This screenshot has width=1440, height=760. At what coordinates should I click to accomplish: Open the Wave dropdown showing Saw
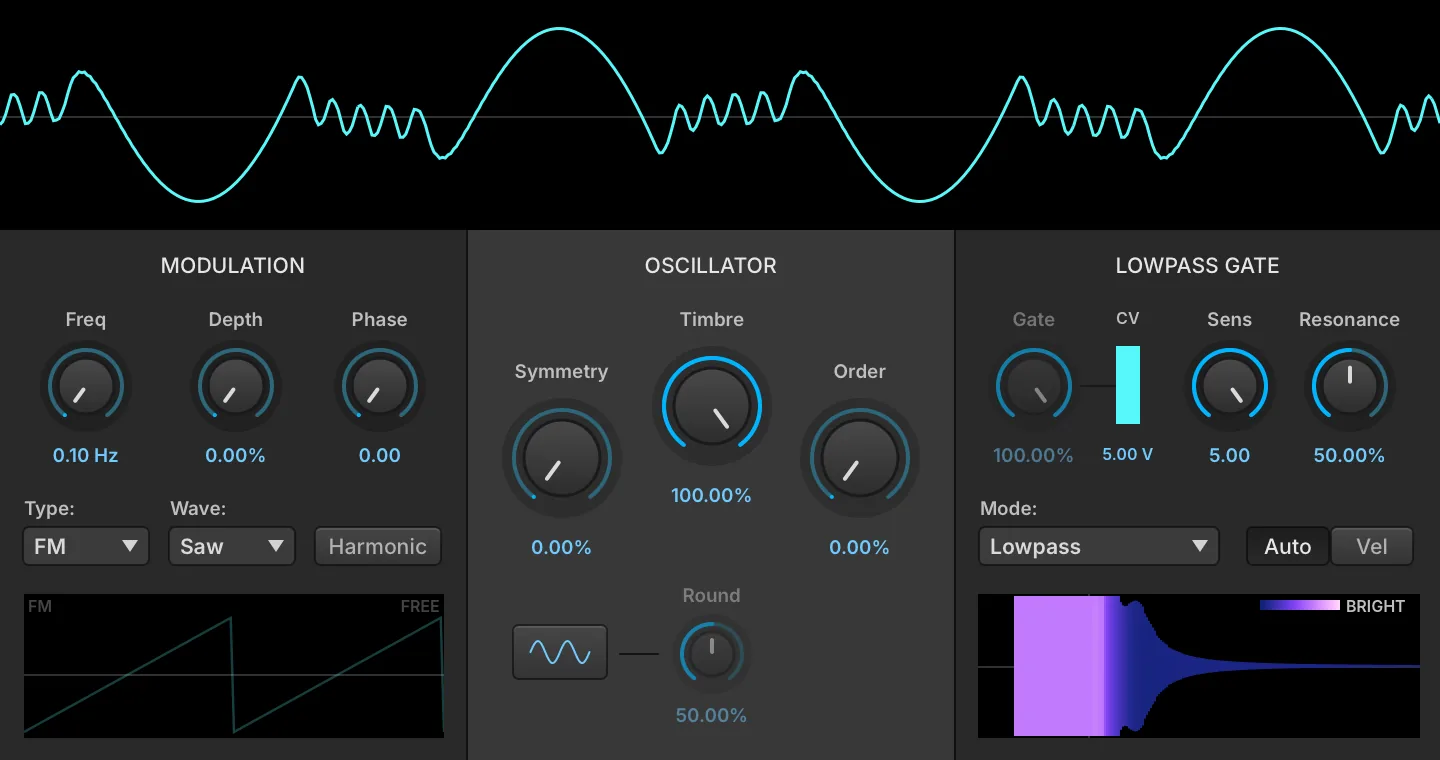click(232, 547)
